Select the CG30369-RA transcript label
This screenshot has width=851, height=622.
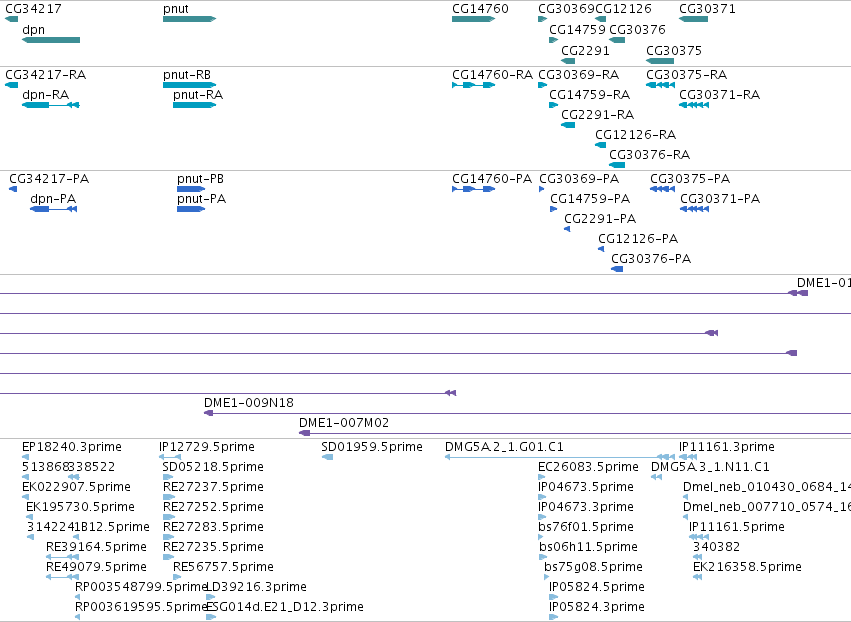[579, 74]
